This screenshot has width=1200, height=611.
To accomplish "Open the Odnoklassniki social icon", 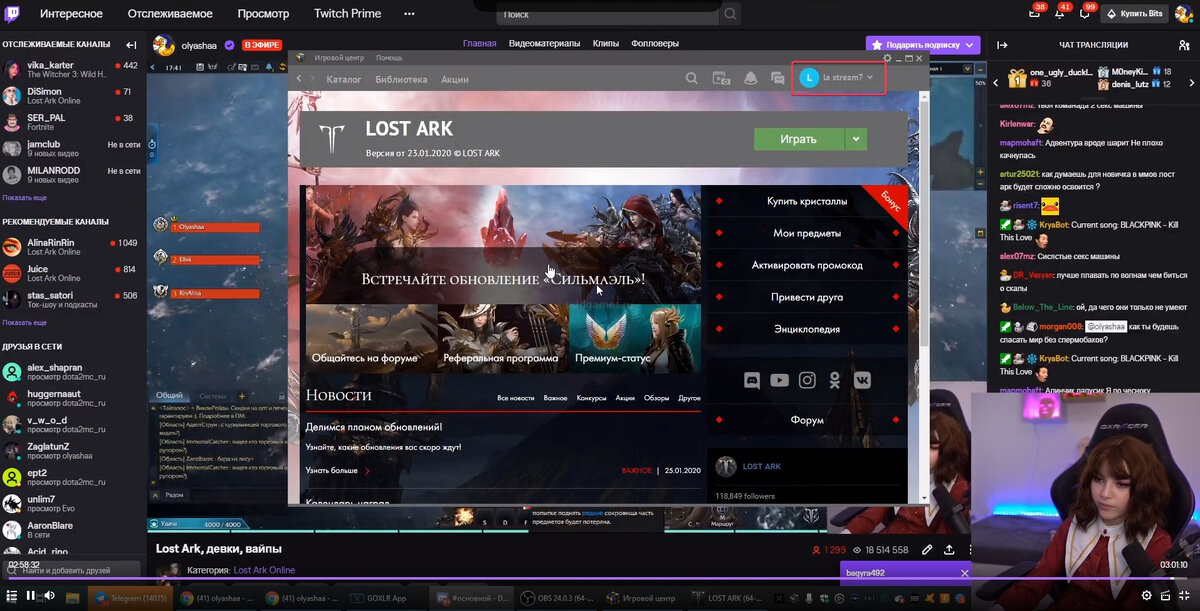I will pos(834,380).
